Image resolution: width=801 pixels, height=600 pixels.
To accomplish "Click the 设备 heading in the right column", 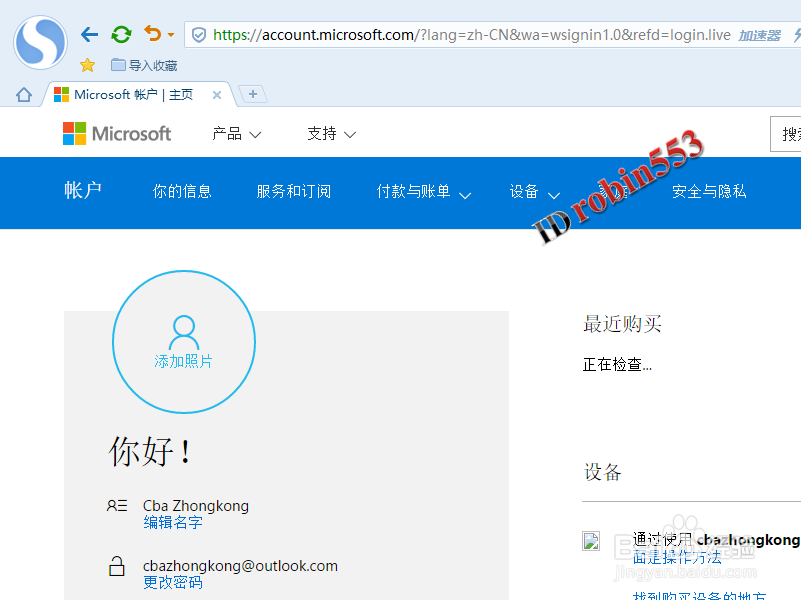I will pos(602,472).
